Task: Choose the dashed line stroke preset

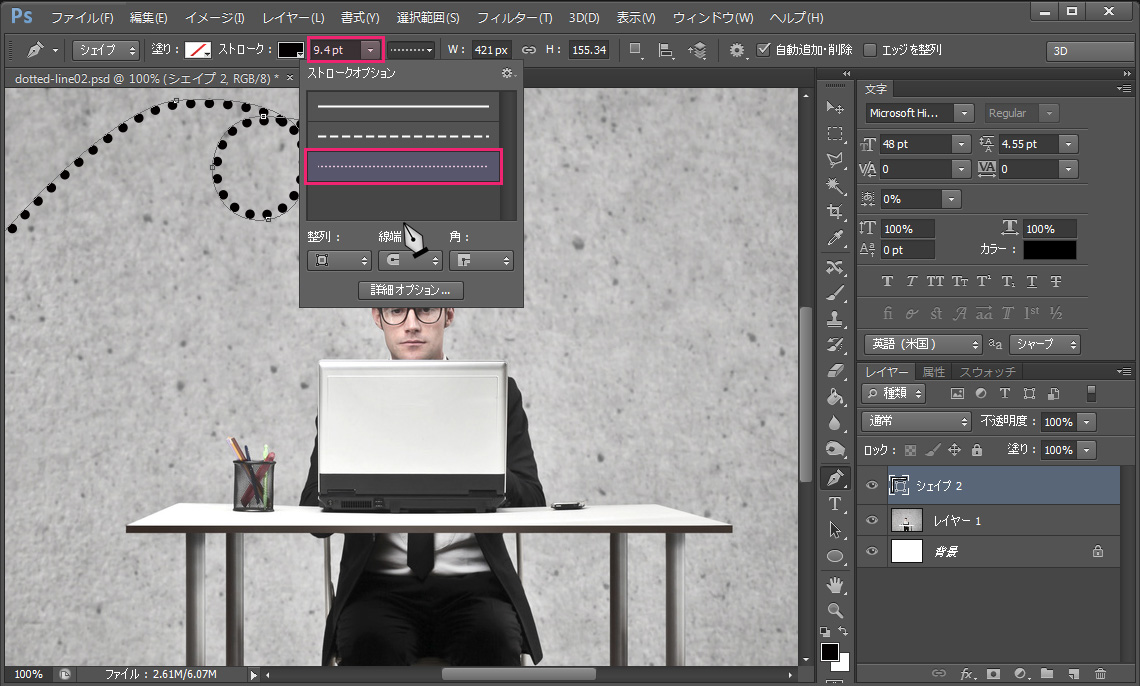Action: click(x=404, y=136)
